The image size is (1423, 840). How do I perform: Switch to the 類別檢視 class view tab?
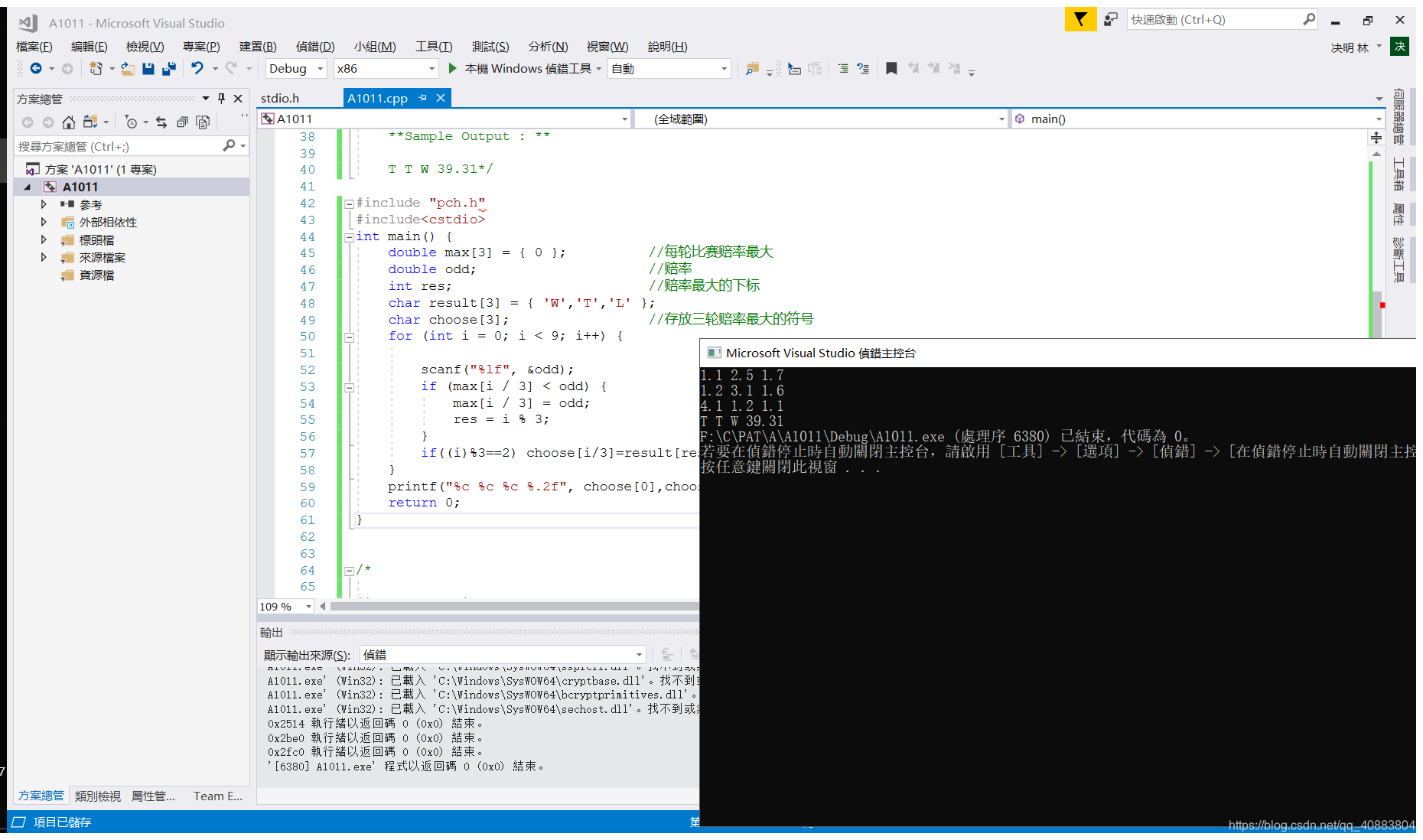(x=98, y=796)
